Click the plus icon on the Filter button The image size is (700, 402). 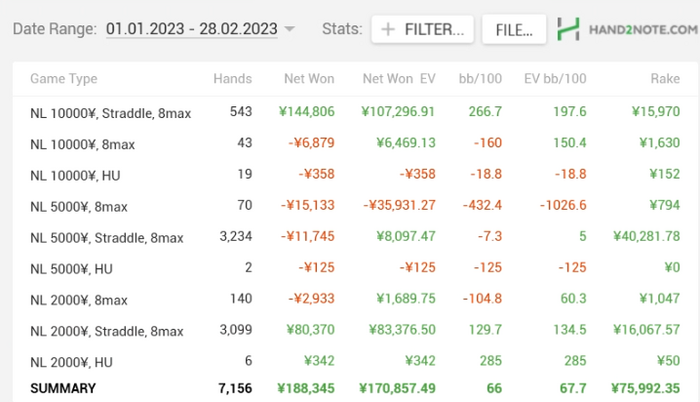click(x=389, y=30)
